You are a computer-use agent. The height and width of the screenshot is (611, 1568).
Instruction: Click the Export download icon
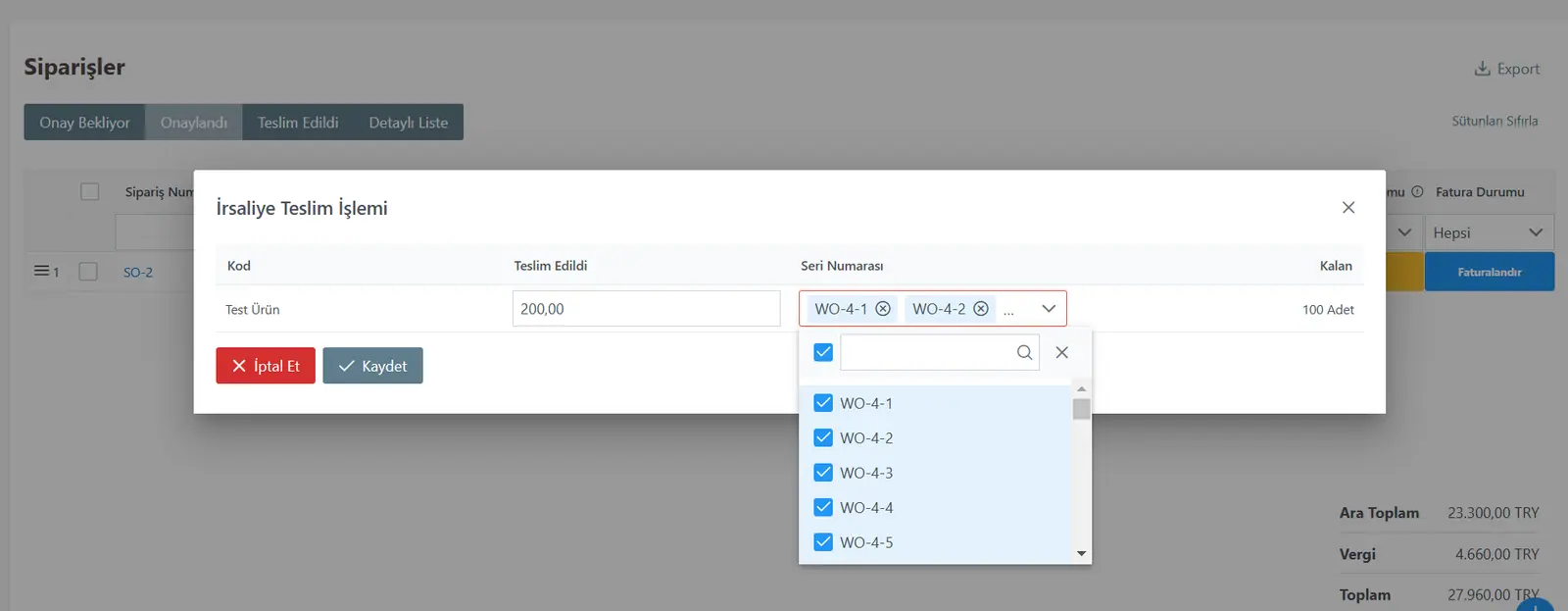[1482, 69]
